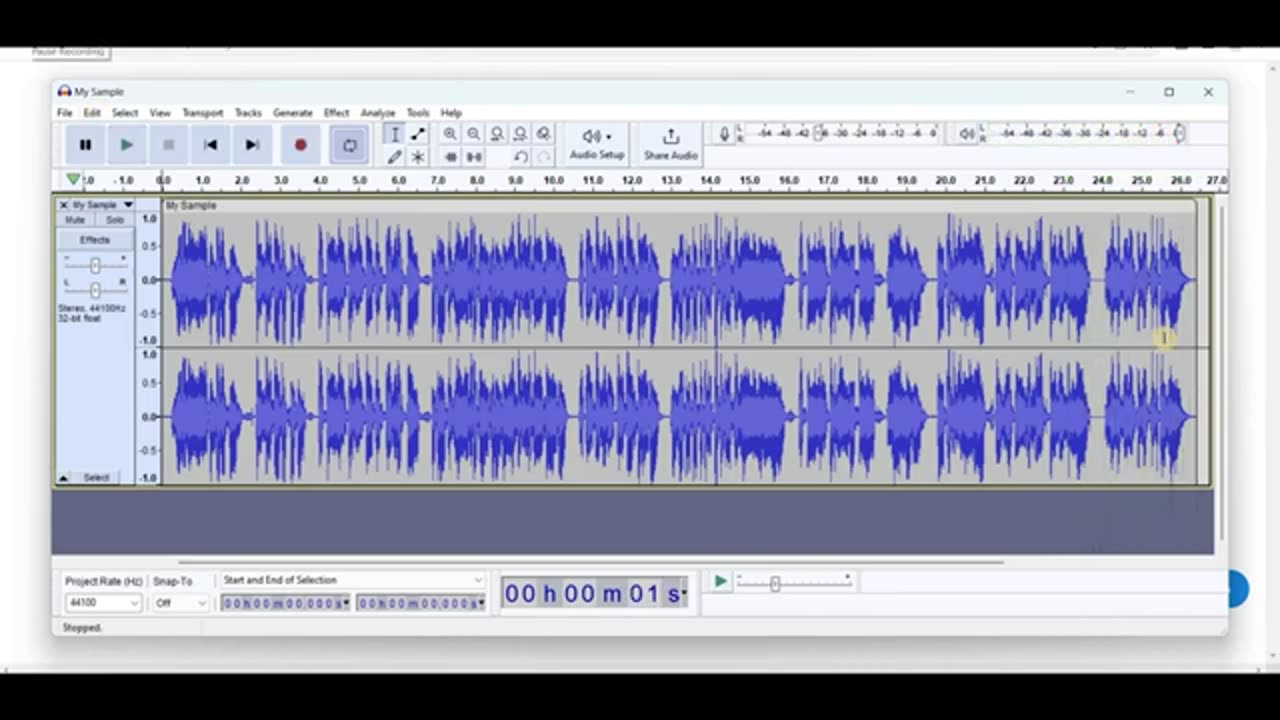
Task: Click the track Select button
Action: point(96,478)
